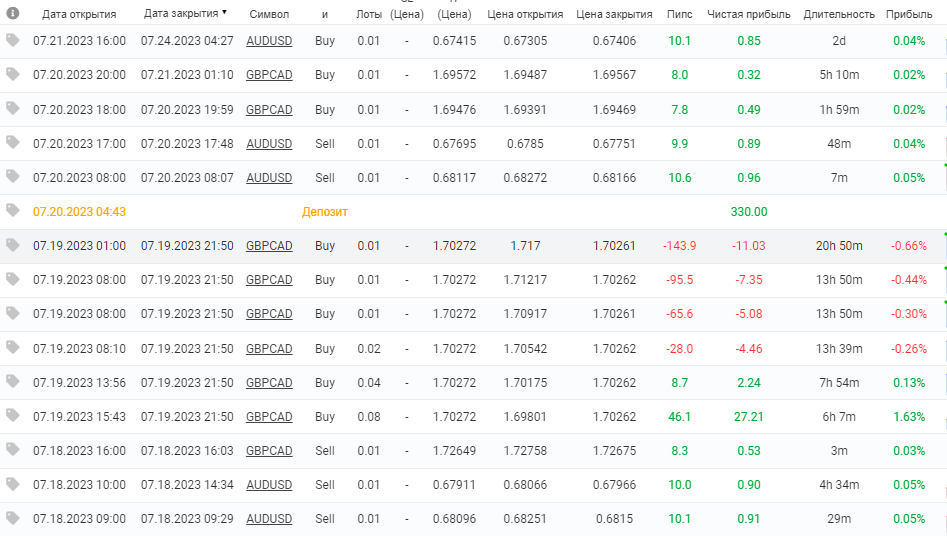This screenshot has width=947, height=536.
Task: Click the Символ column header
Action: click(x=269, y=14)
